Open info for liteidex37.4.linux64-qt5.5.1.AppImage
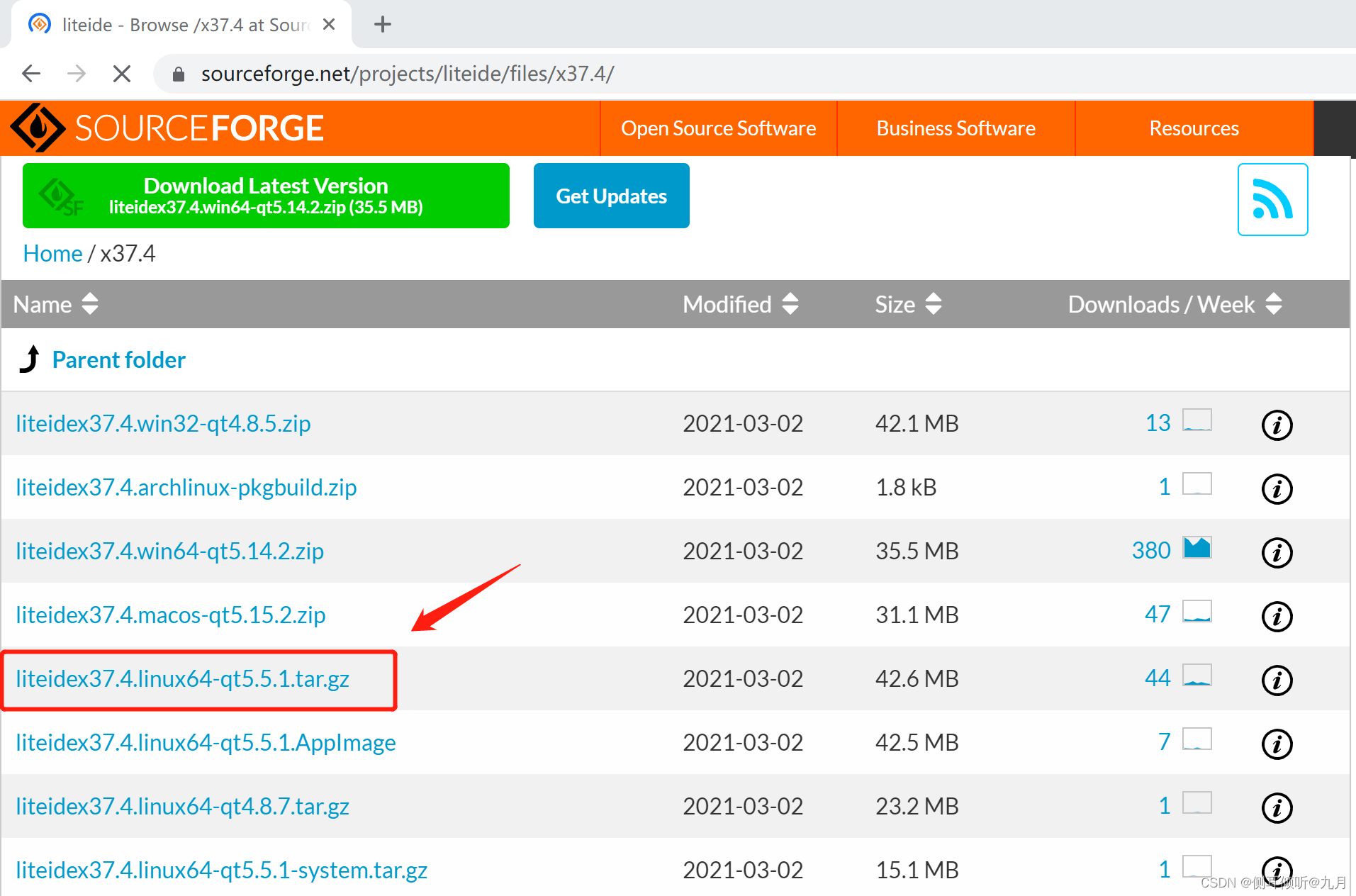Screen dimensions: 1356x896 (1277, 744)
